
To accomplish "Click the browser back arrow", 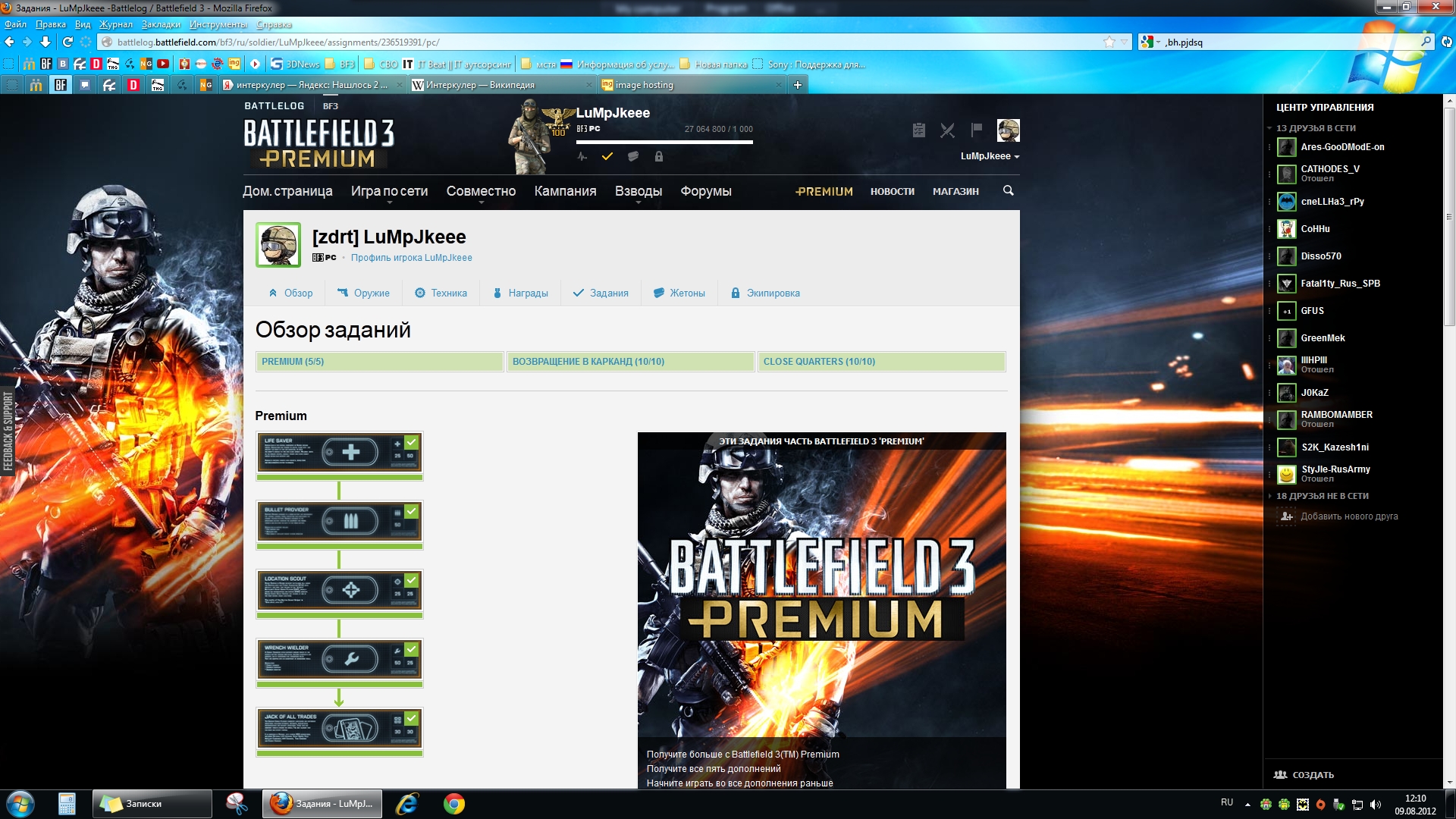I will point(10,42).
